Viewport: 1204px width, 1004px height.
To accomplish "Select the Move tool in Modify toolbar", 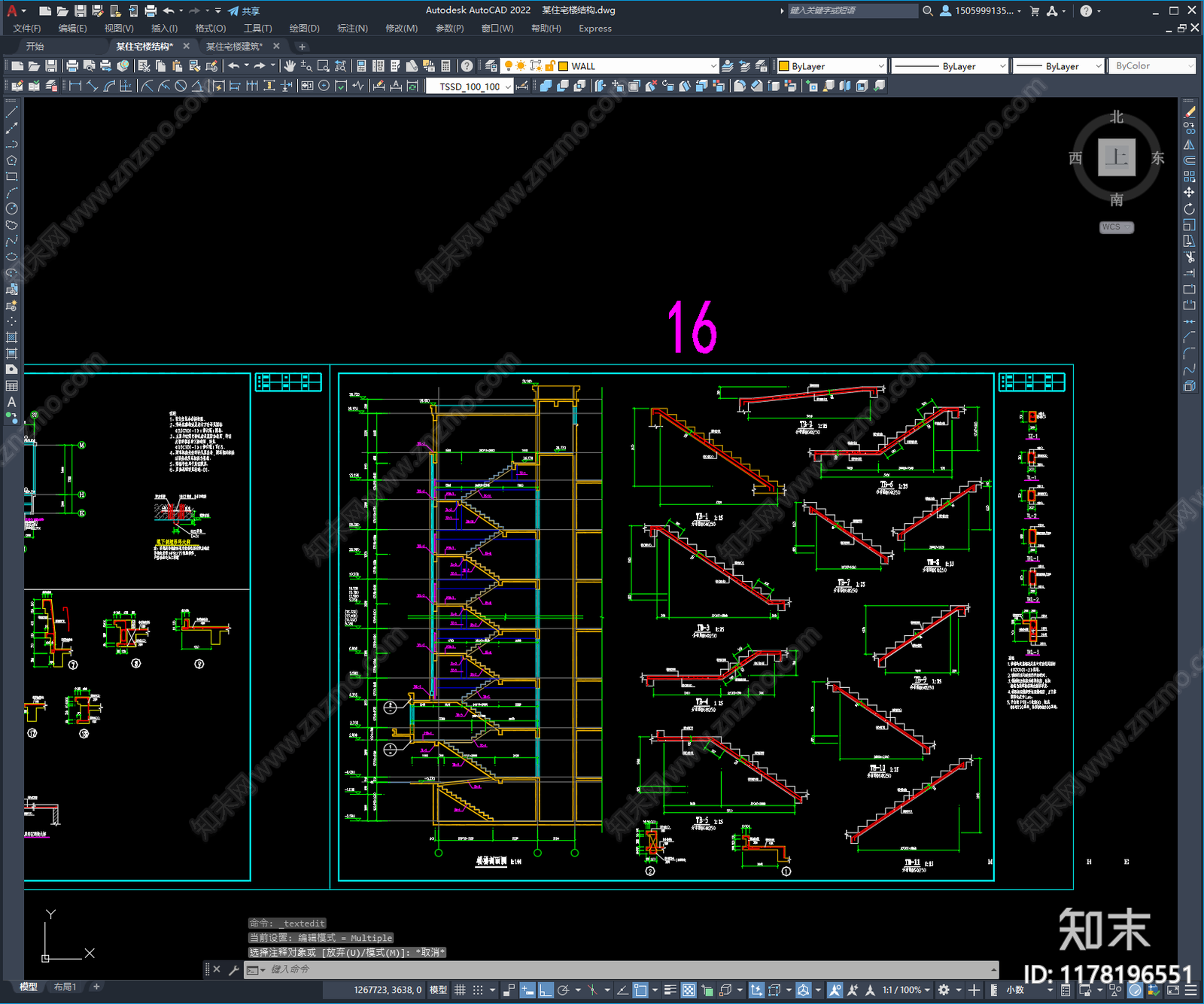I will [x=1189, y=193].
